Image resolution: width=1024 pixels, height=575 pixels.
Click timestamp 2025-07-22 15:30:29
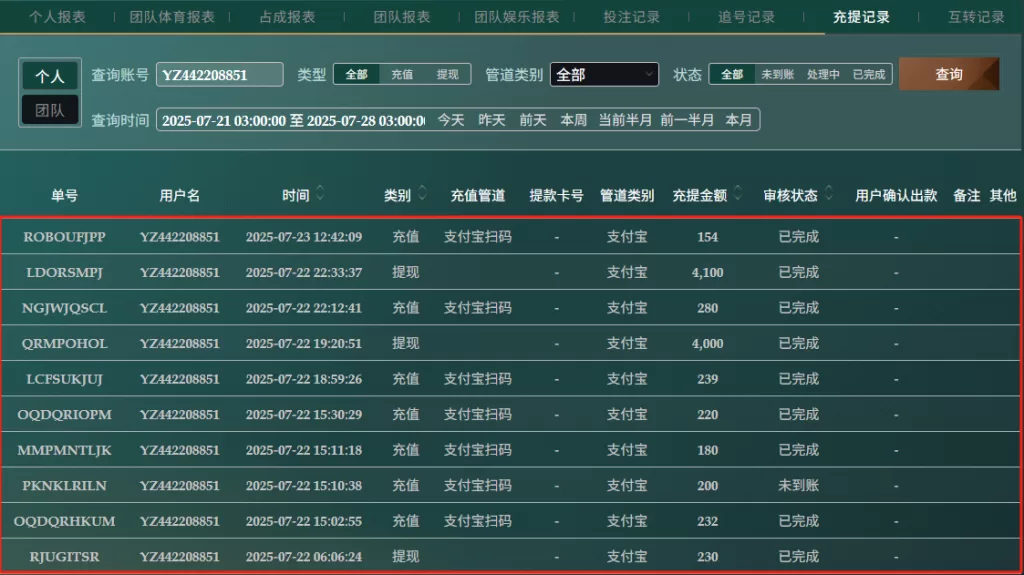pos(304,415)
